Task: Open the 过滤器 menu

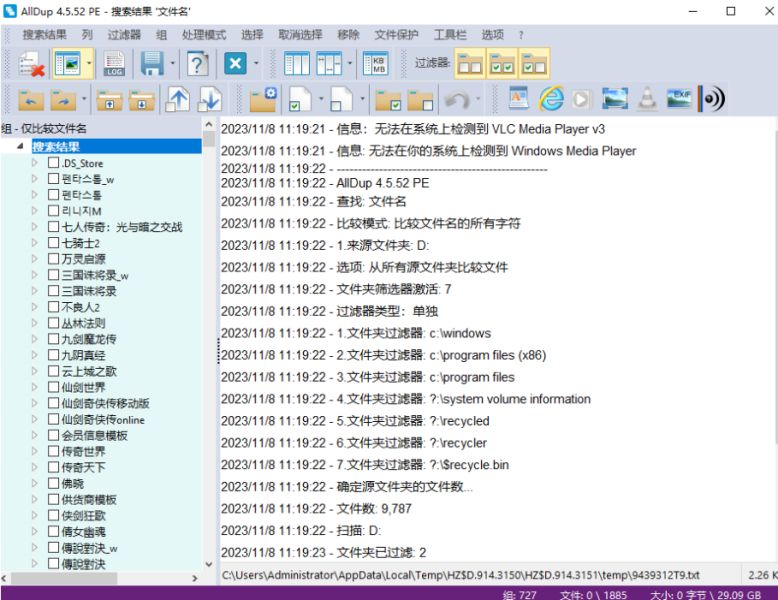Action: click(x=124, y=35)
